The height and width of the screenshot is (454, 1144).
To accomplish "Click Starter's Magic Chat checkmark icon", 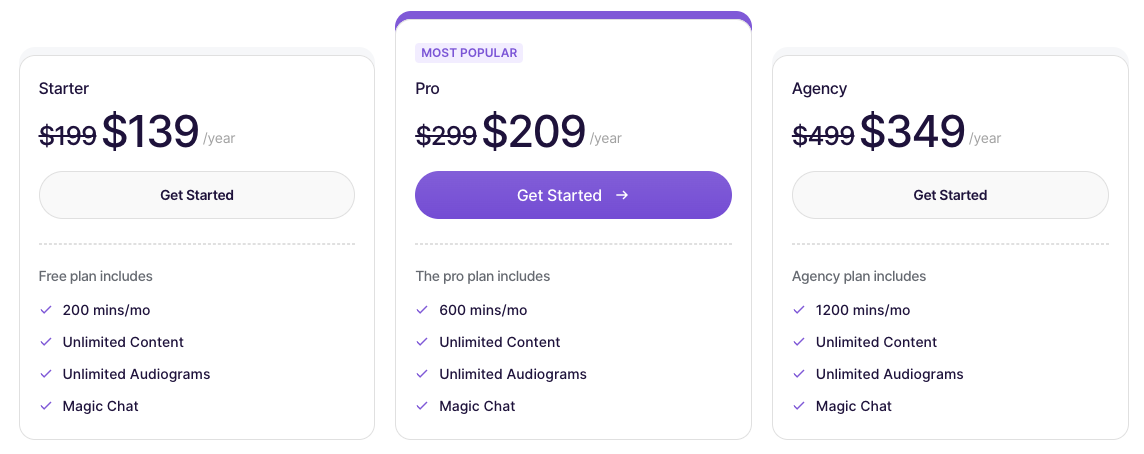I will (x=45, y=406).
